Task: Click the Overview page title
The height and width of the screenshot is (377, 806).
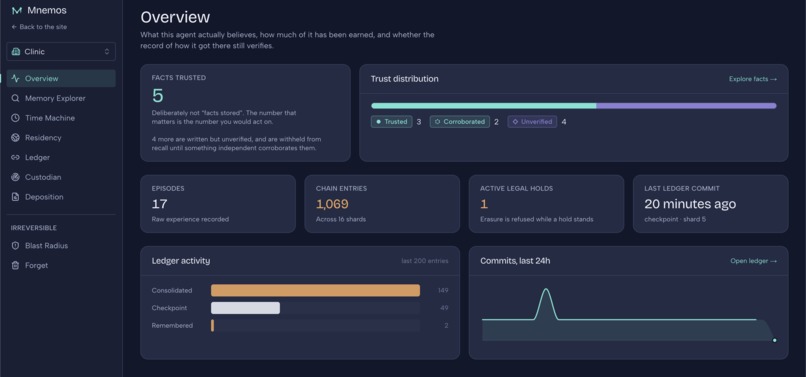Action: pos(175,17)
